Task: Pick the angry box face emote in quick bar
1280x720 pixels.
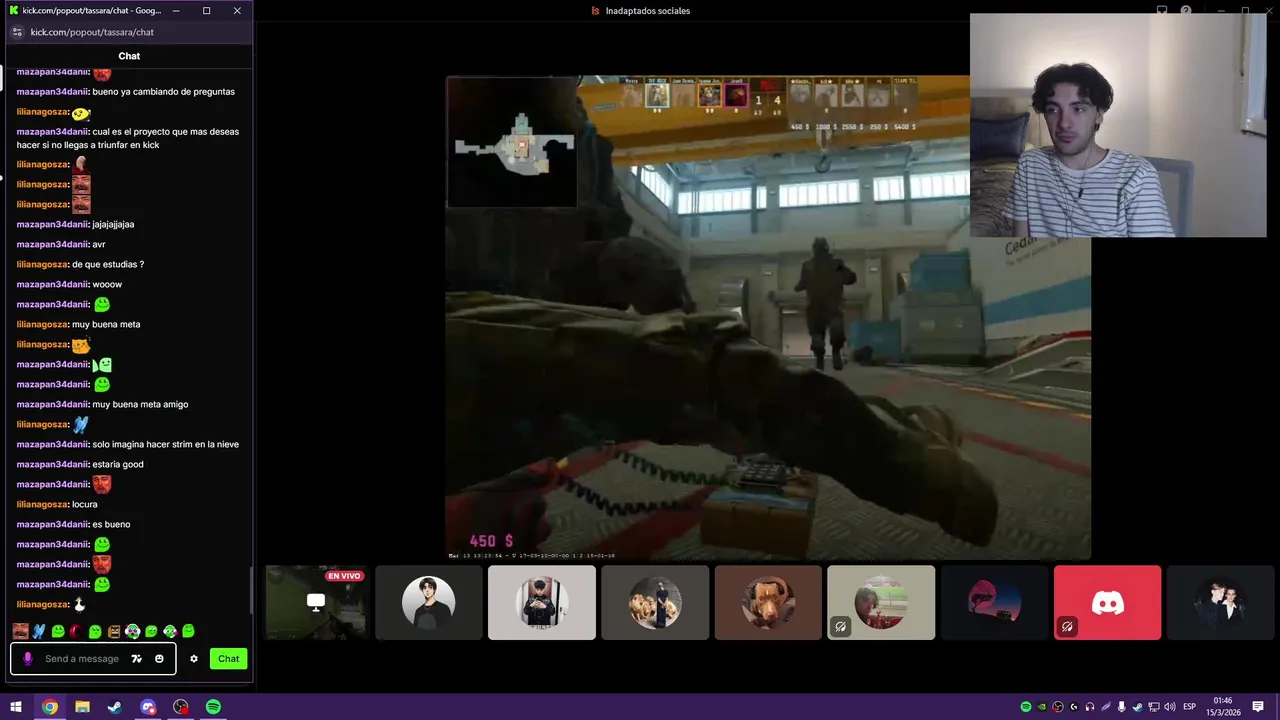Action: (114, 631)
